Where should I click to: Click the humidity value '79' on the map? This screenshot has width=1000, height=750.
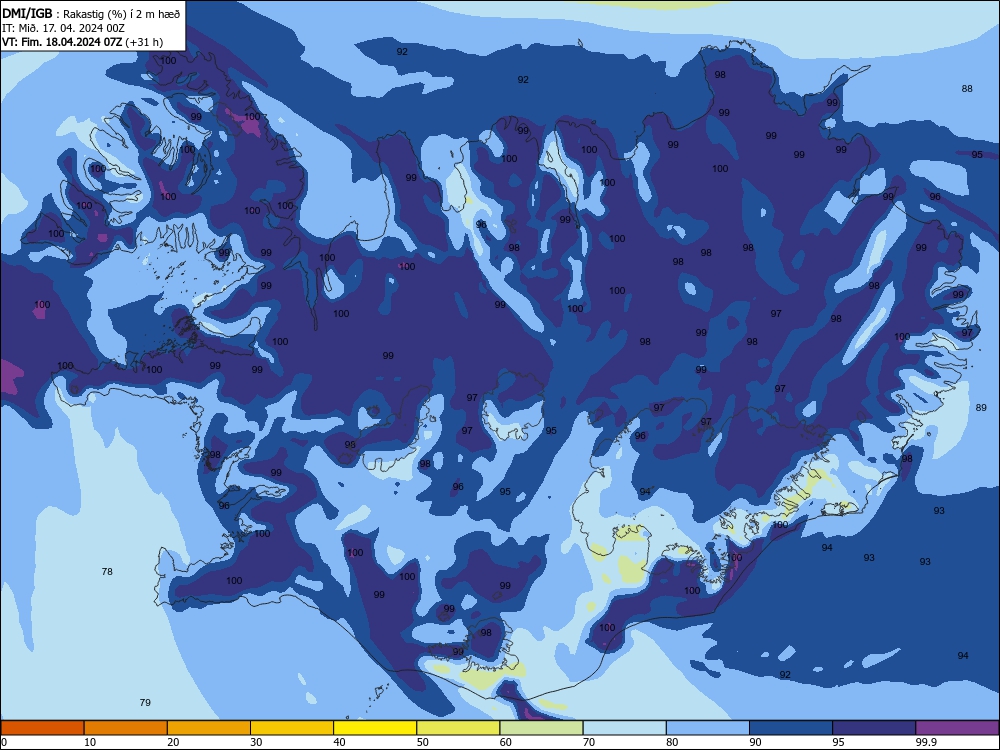point(145,702)
